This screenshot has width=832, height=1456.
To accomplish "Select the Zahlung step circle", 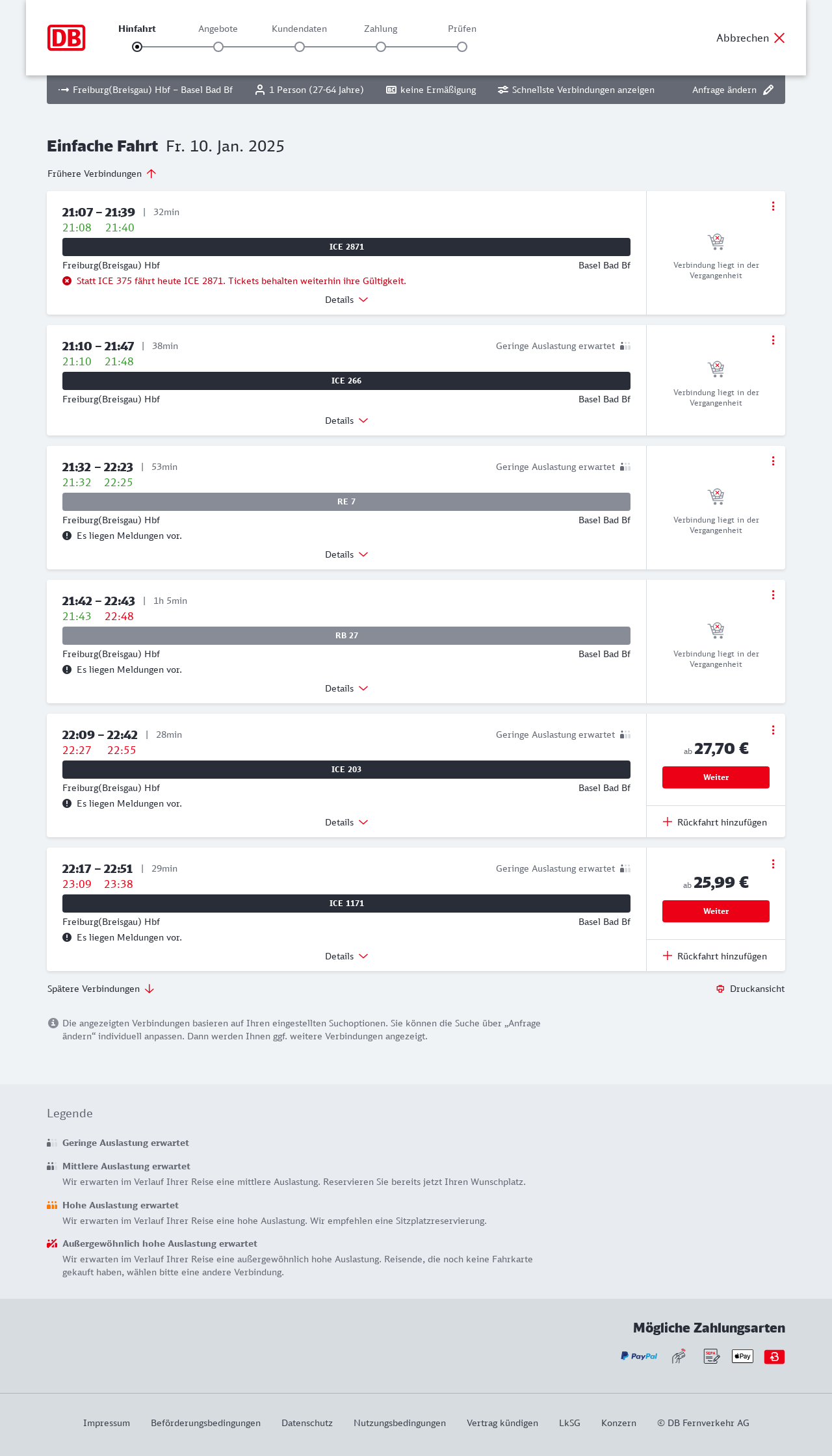I will (x=381, y=47).
